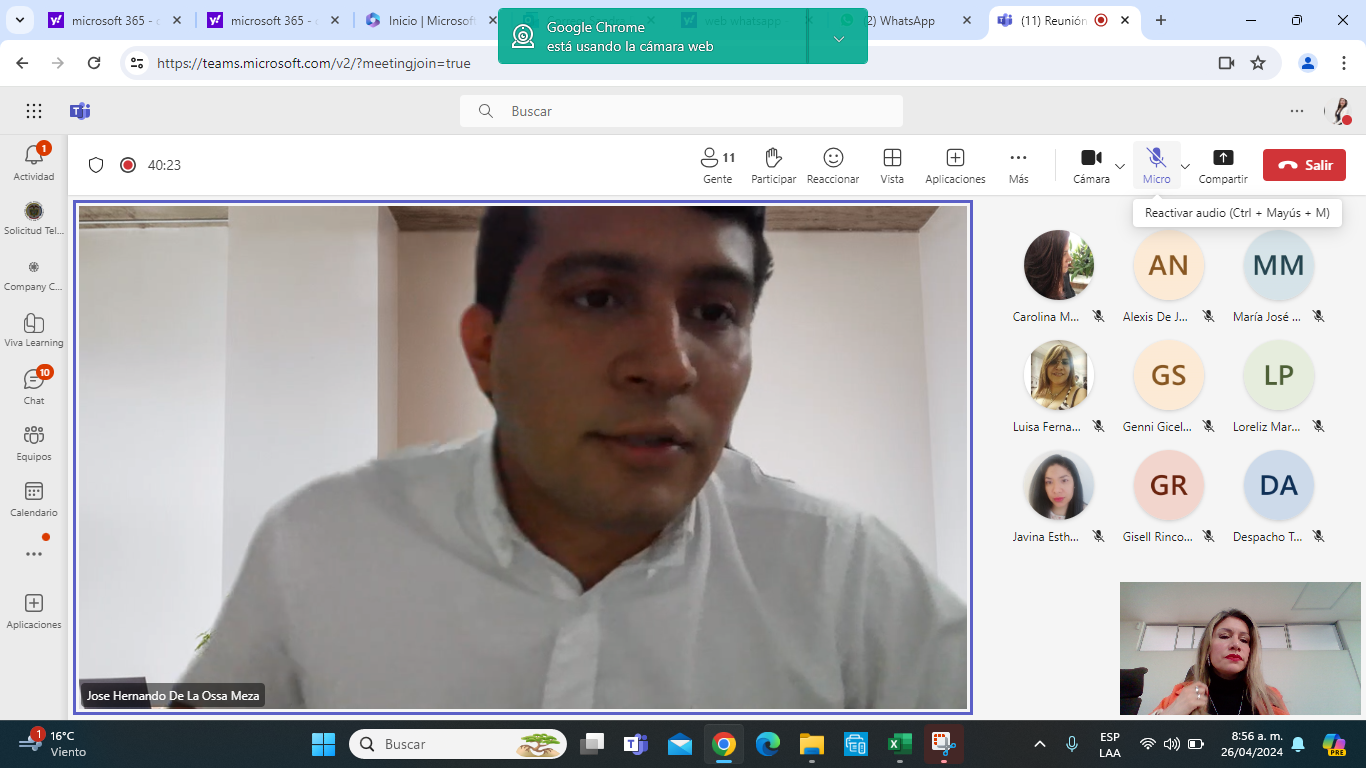Open Windows Start menu
Screen dimensions: 1366x768
coord(323,744)
